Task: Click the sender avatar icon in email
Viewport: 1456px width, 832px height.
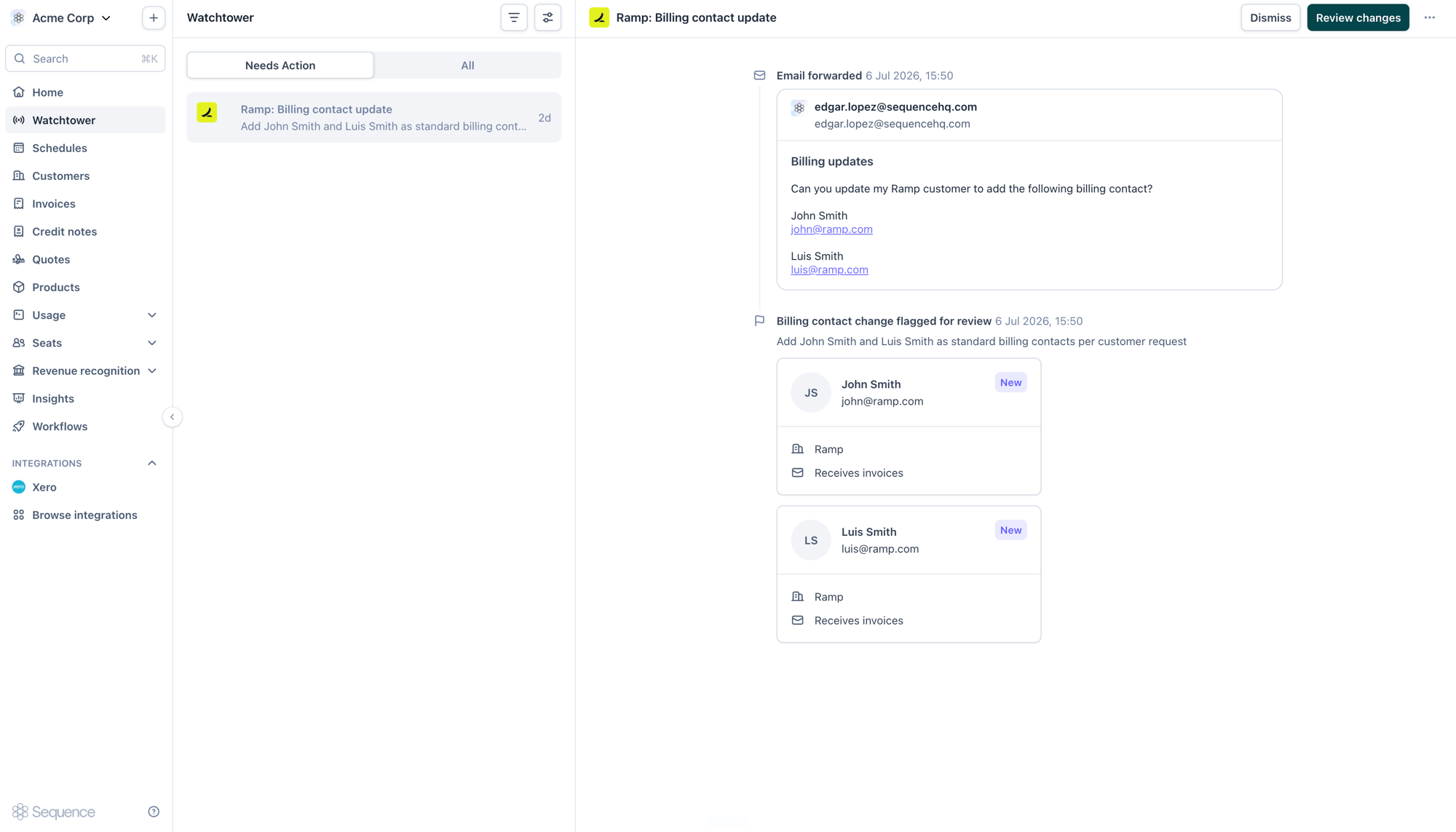Action: 799,108
